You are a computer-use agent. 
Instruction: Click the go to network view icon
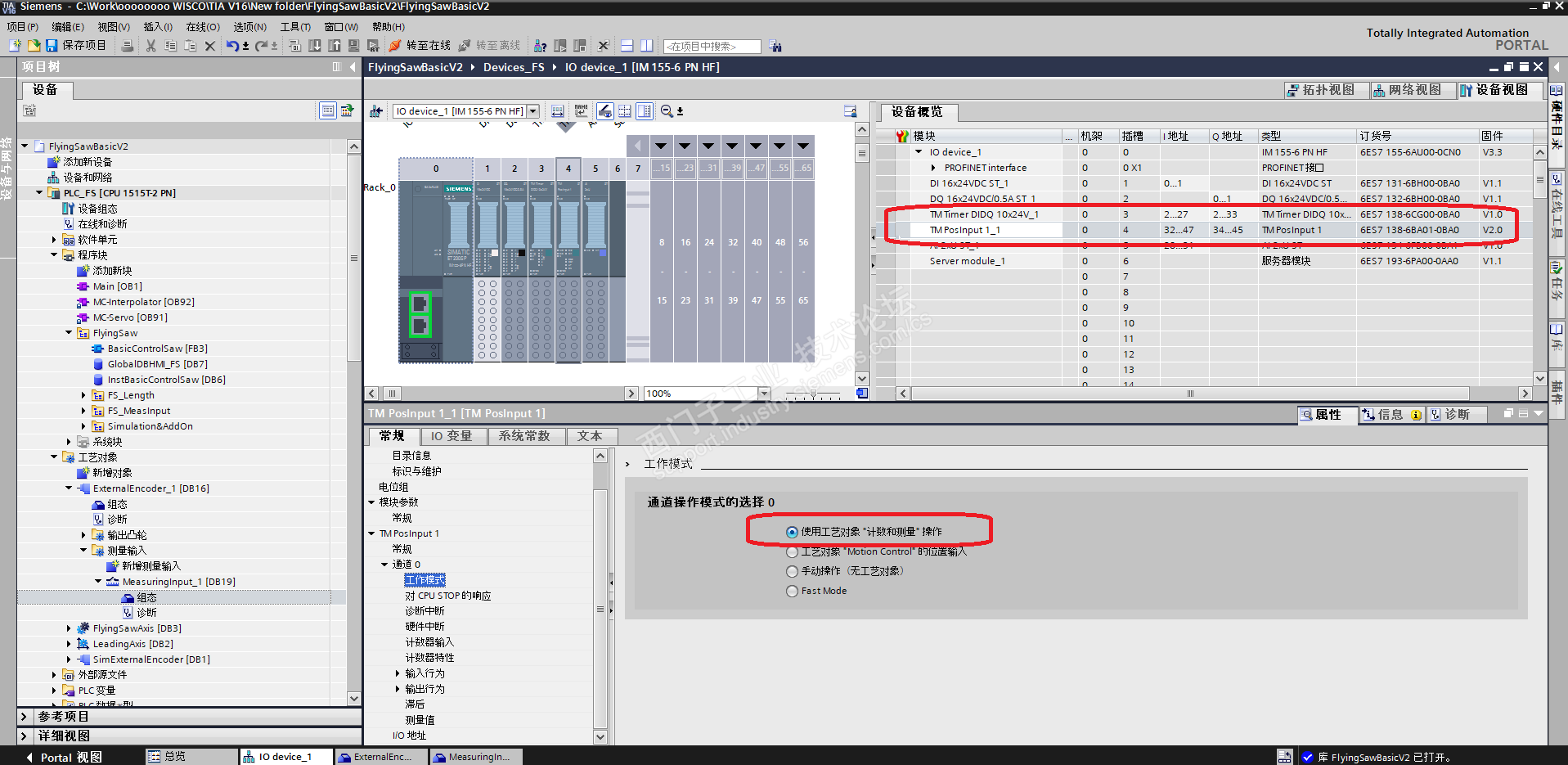click(x=376, y=111)
